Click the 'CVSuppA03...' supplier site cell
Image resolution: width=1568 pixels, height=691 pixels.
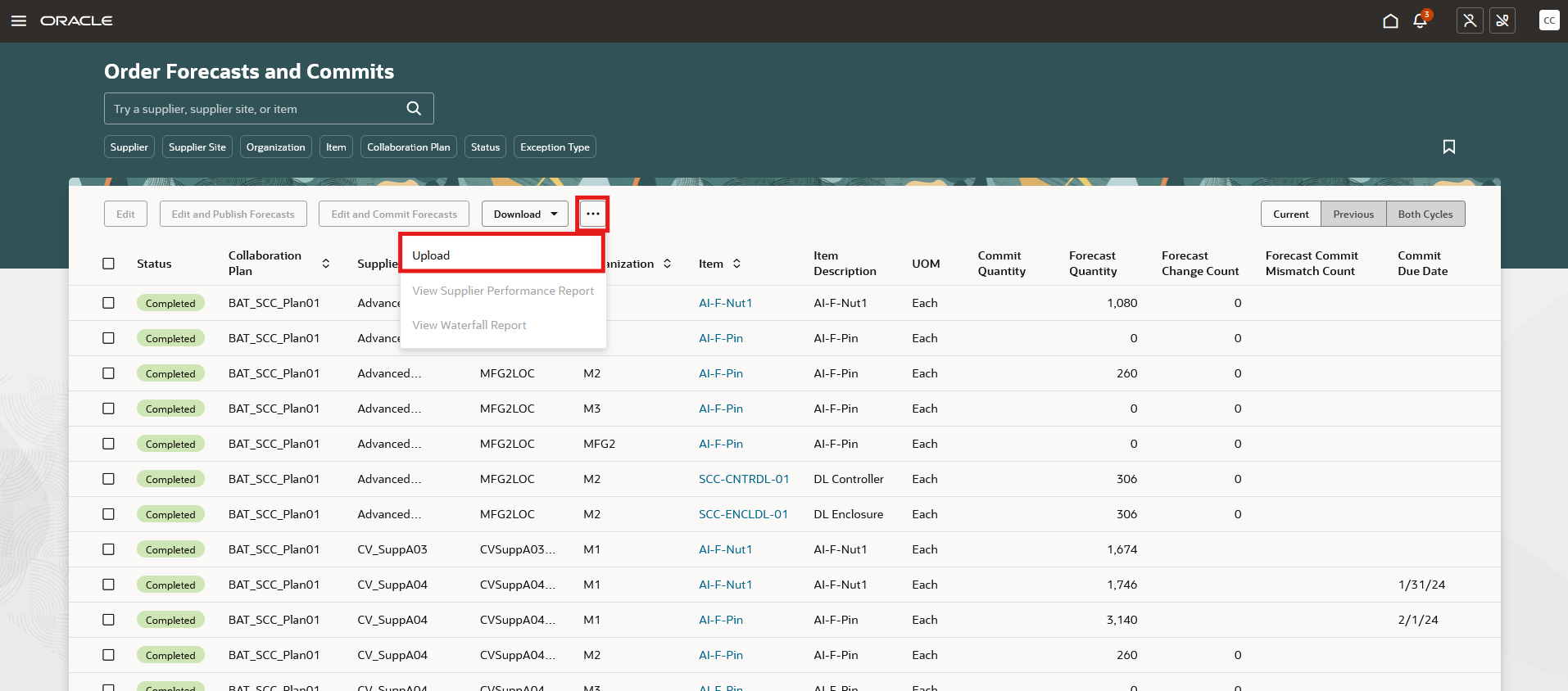[x=518, y=549]
